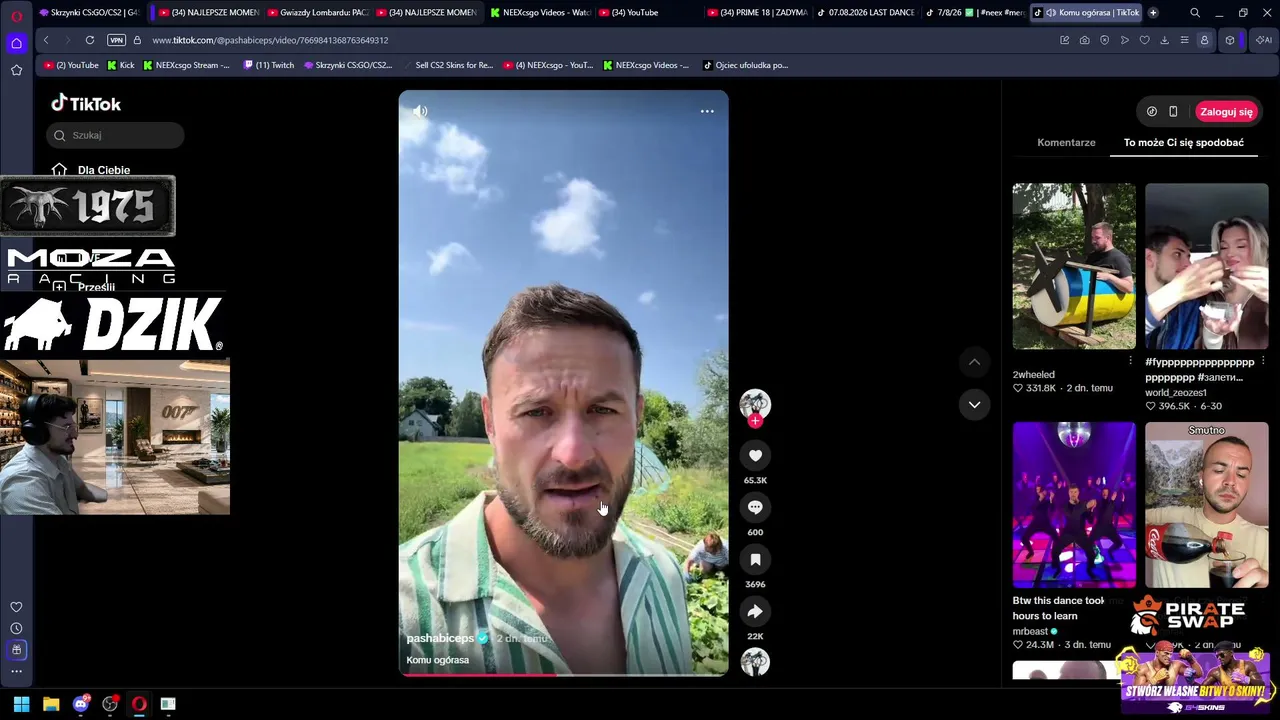Open the 2wheeled video thumbnail
The width and height of the screenshot is (1280, 720).
[x=1074, y=266]
